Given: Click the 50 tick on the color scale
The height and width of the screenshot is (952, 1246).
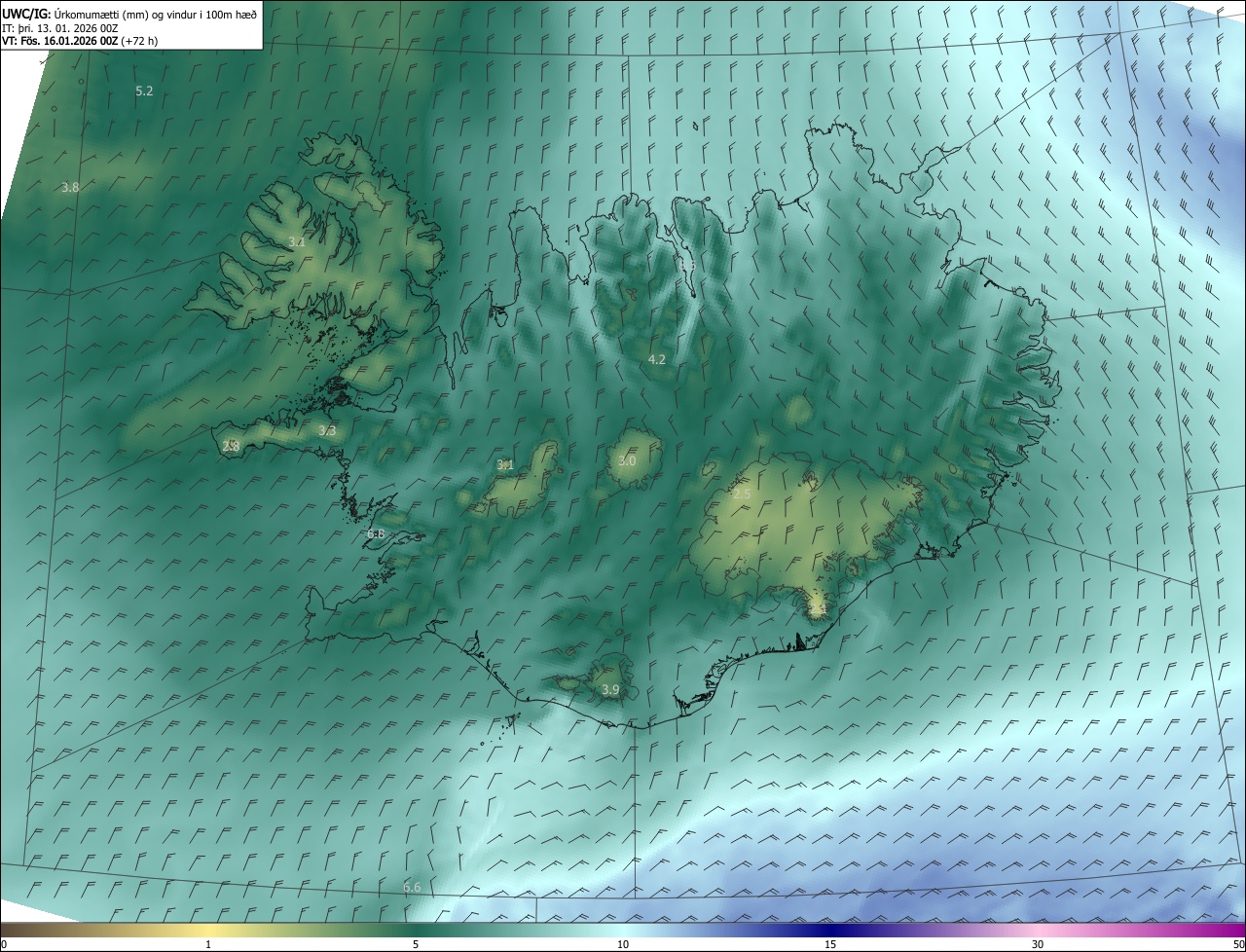Looking at the screenshot, I should point(1238,944).
